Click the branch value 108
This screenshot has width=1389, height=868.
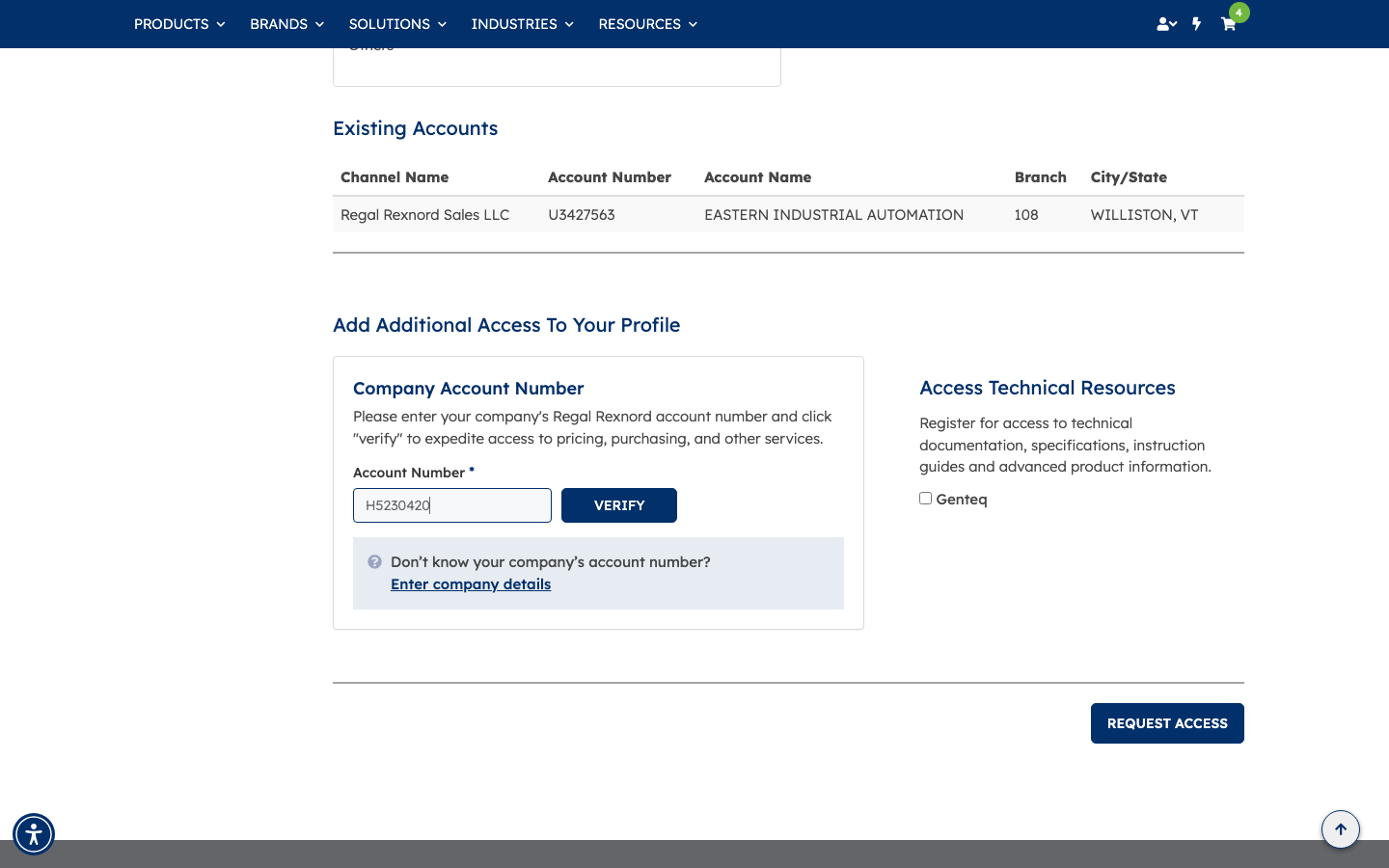(x=1026, y=215)
